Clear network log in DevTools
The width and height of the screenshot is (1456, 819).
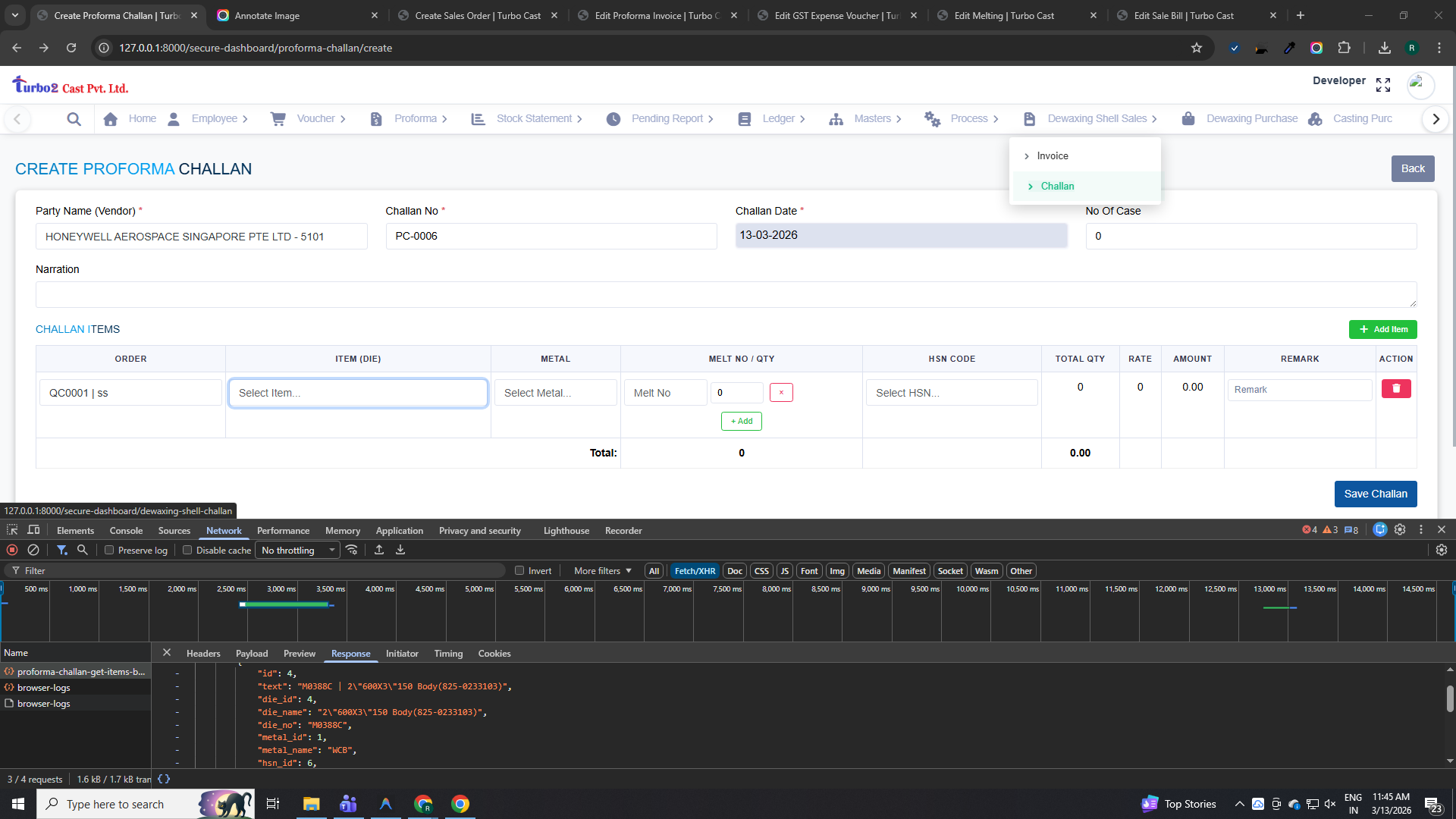pos(33,551)
